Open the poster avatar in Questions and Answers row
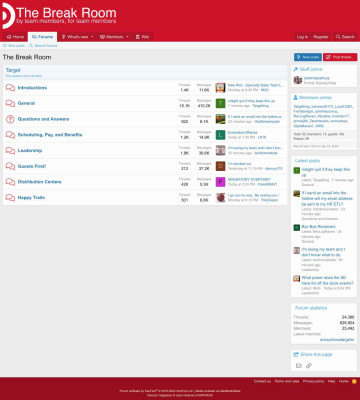Viewport: 360px width, 400px height. (220, 119)
